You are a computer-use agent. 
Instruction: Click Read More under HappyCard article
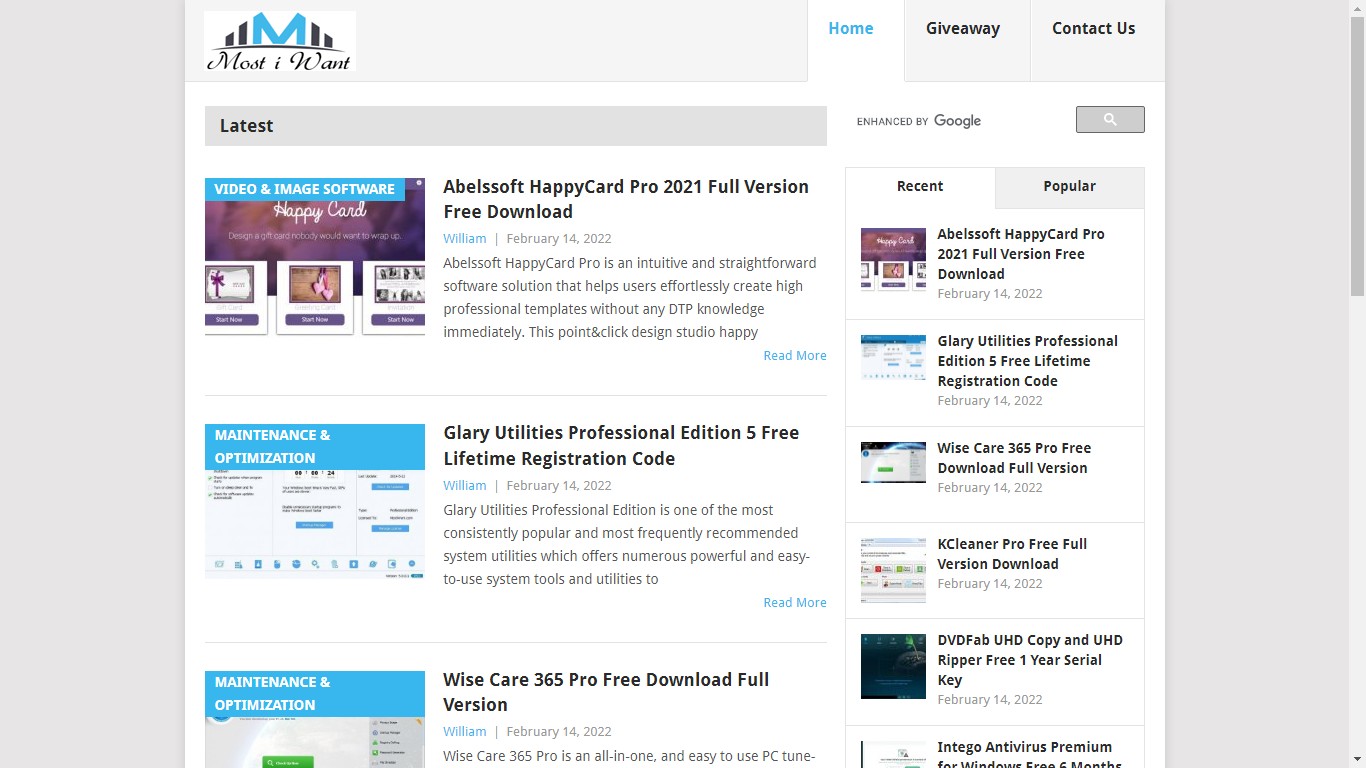tap(795, 356)
